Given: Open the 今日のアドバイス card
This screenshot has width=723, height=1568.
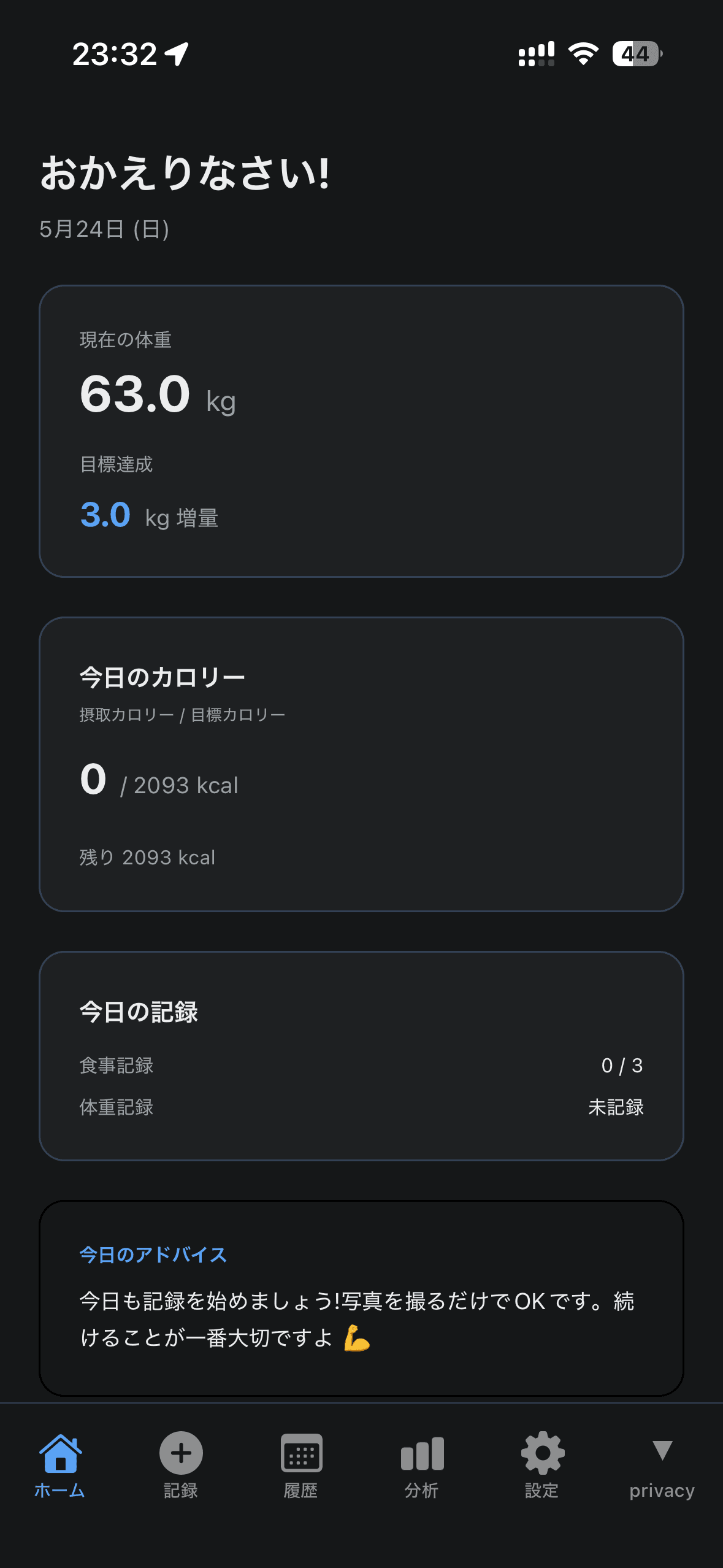Looking at the screenshot, I should pos(361,1298).
